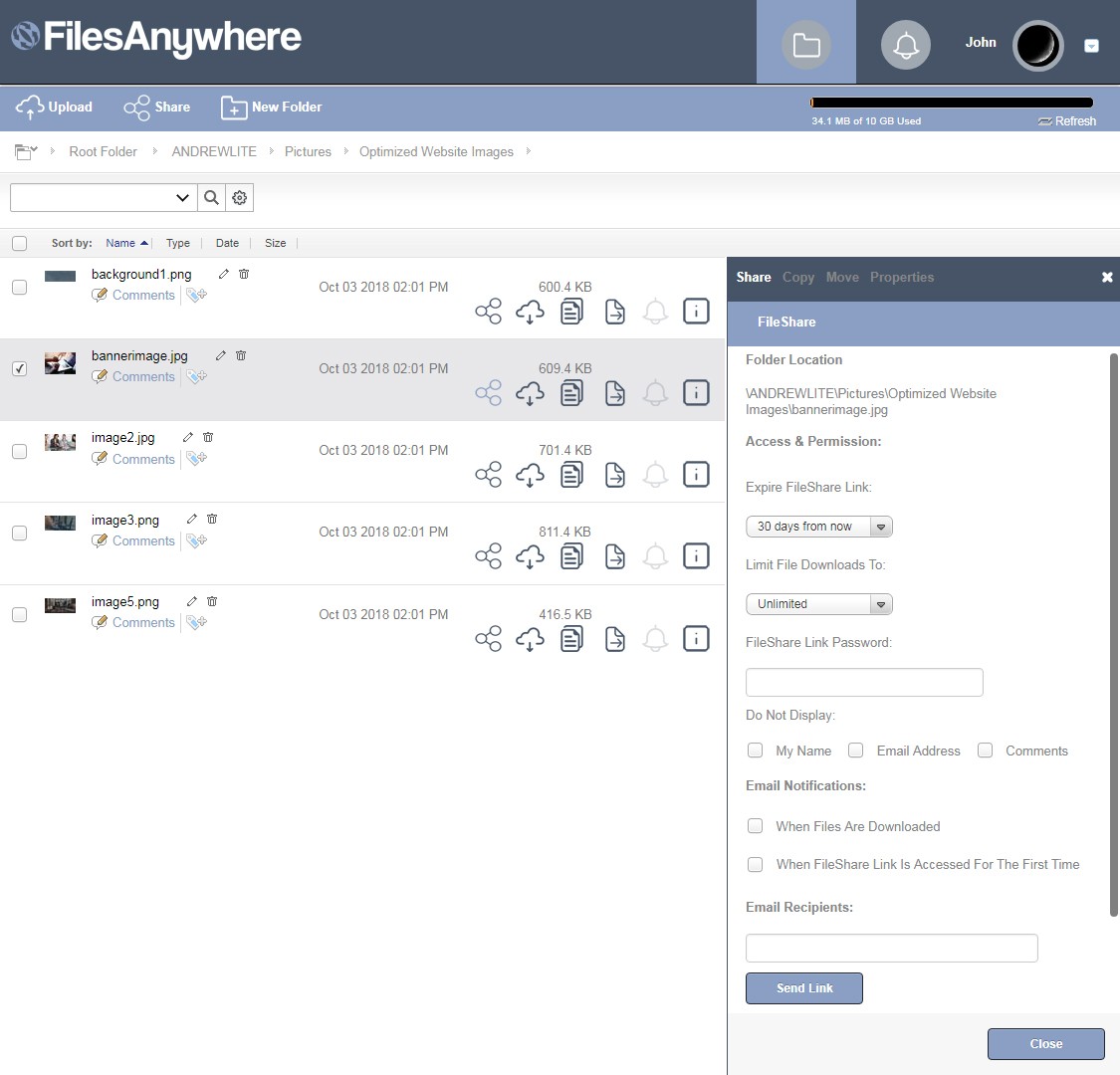Uncheck the bannerimage.jpg row checkbox
This screenshot has width=1120, height=1075.
[x=19, y=368]
